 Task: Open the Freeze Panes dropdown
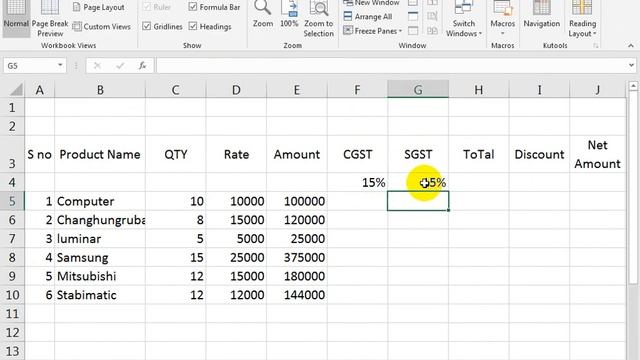pos(373,31)
